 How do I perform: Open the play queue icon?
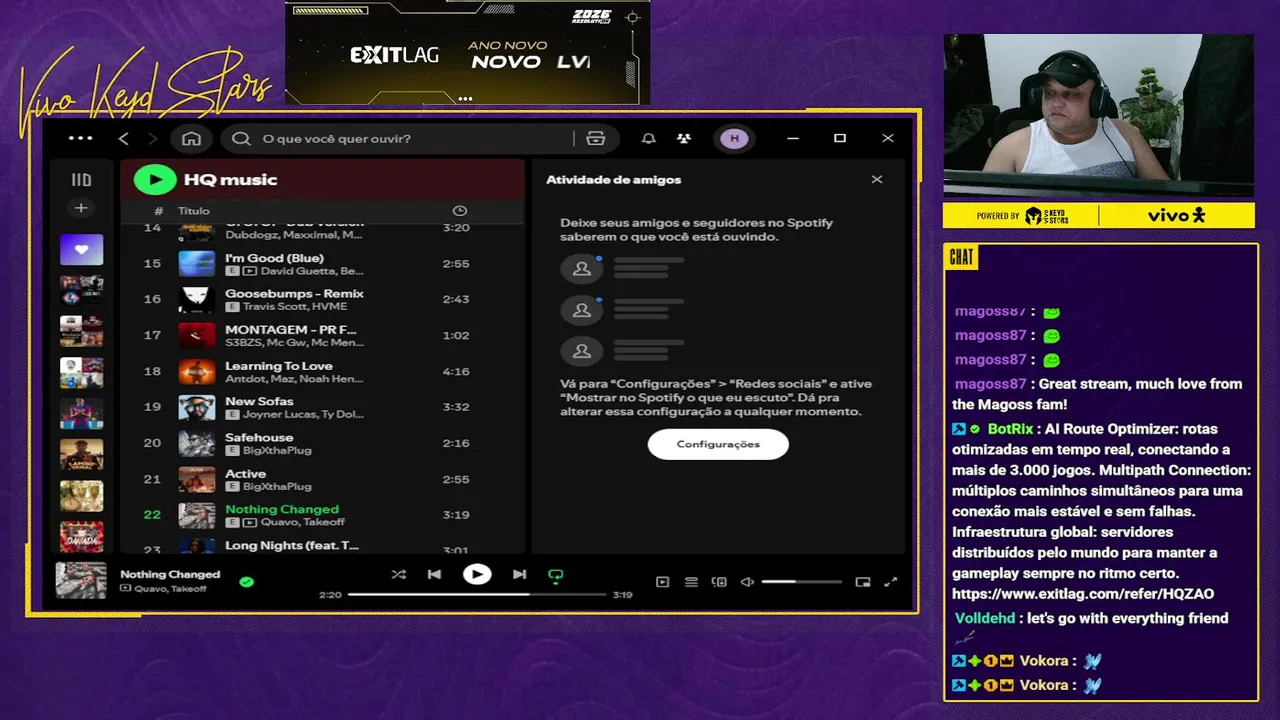(691, 582)
